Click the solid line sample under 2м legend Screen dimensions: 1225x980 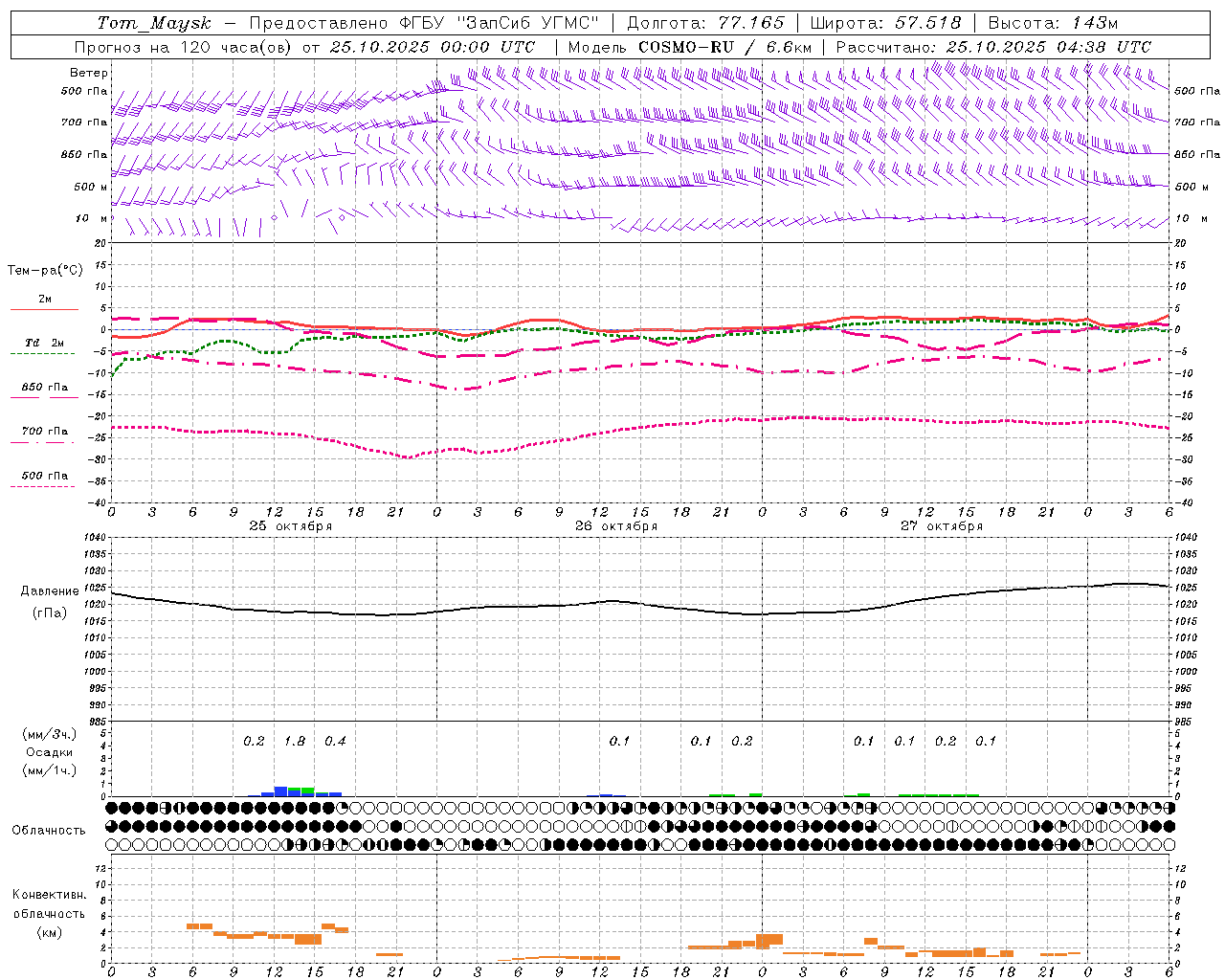44,309
